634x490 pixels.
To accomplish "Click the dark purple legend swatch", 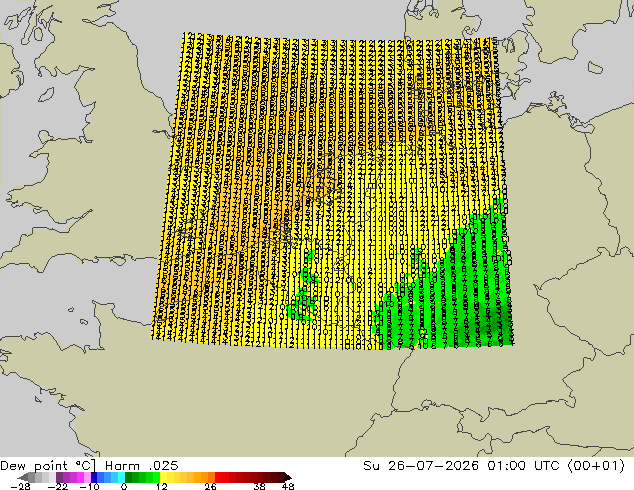I will pyautogui.click(x=59, y=477).
